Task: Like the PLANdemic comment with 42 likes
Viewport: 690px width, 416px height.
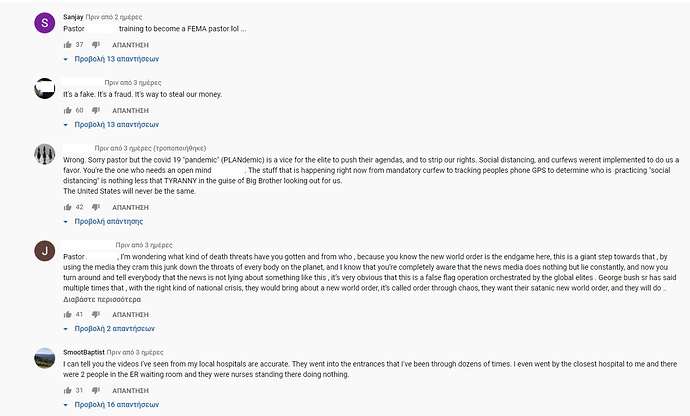Action: tap(67, 207)
